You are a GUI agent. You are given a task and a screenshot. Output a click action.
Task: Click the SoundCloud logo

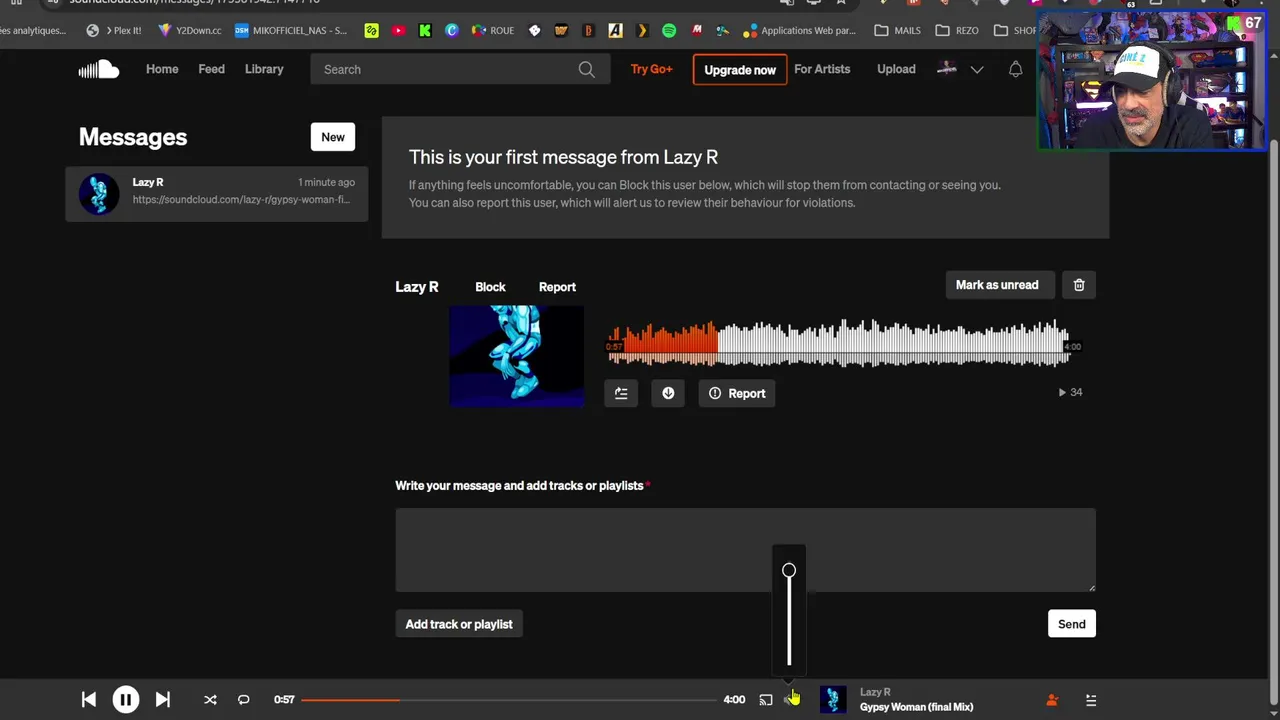pyautogui.click(x=99, y=69)
